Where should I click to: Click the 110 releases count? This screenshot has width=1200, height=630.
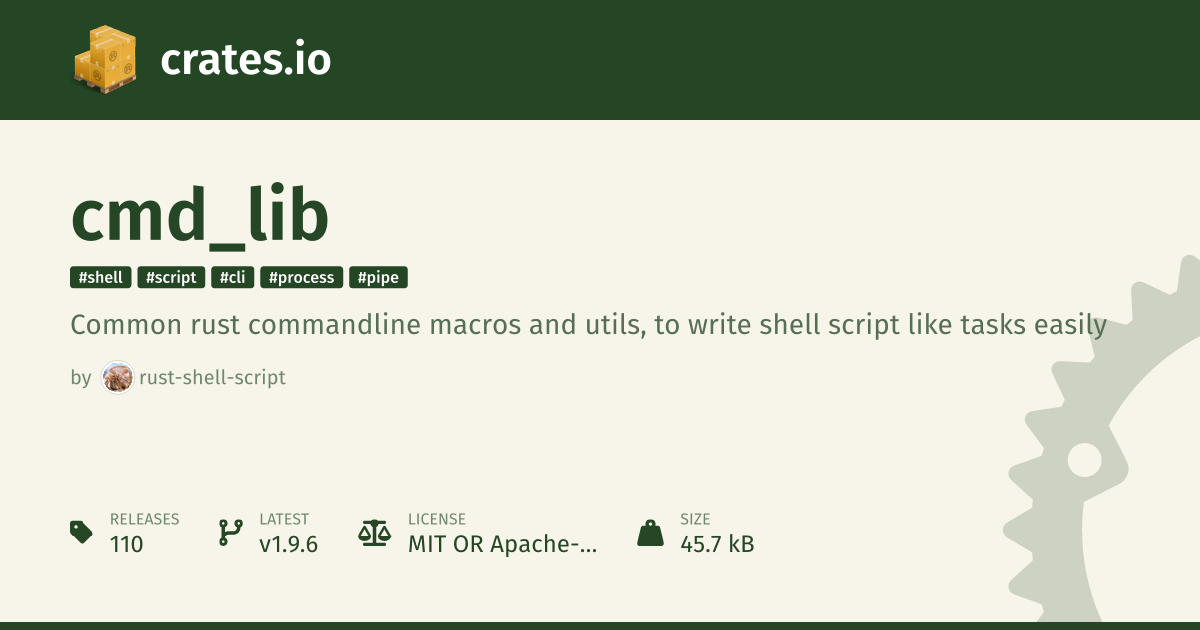[x=127, y=544]
